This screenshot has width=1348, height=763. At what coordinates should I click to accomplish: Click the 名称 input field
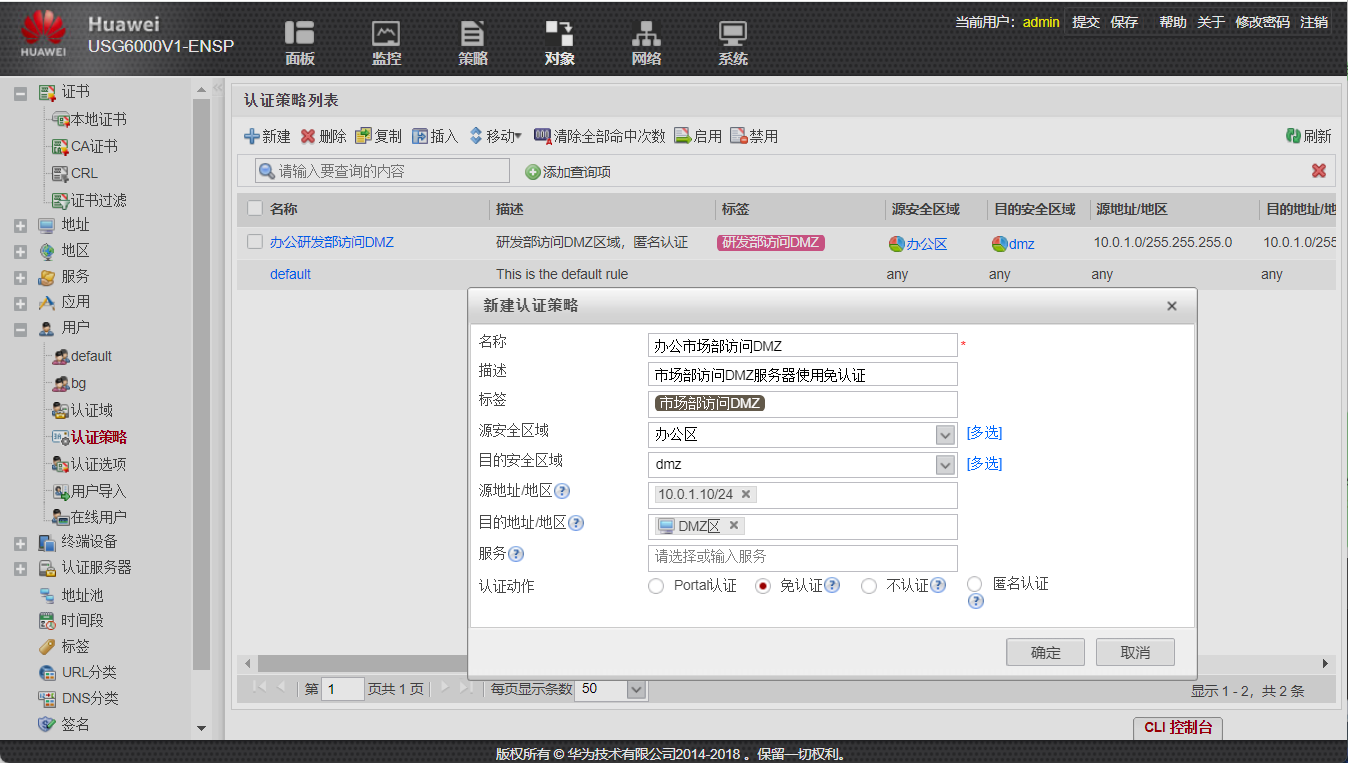pos(802,345)
